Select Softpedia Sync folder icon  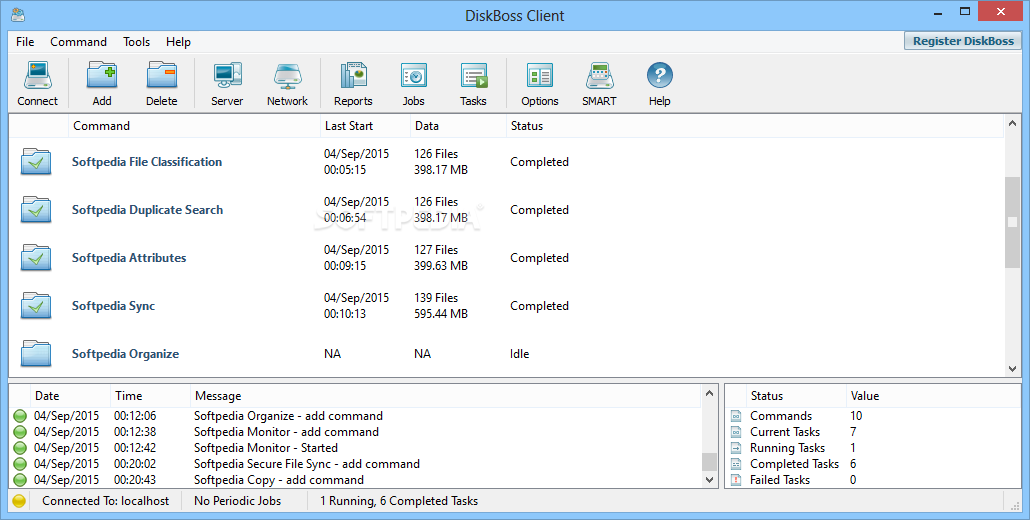click(x=36, y=305)
